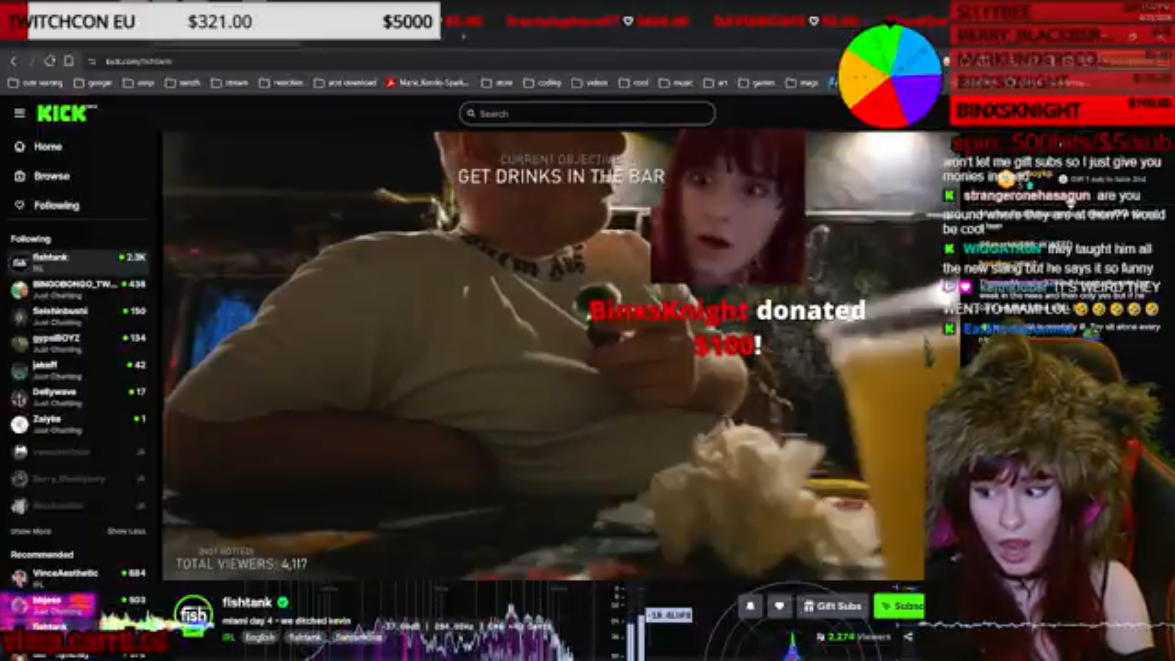Click the green Subscribe button
This screenshot has width=1175, height=661.
(x=900, y=606)
